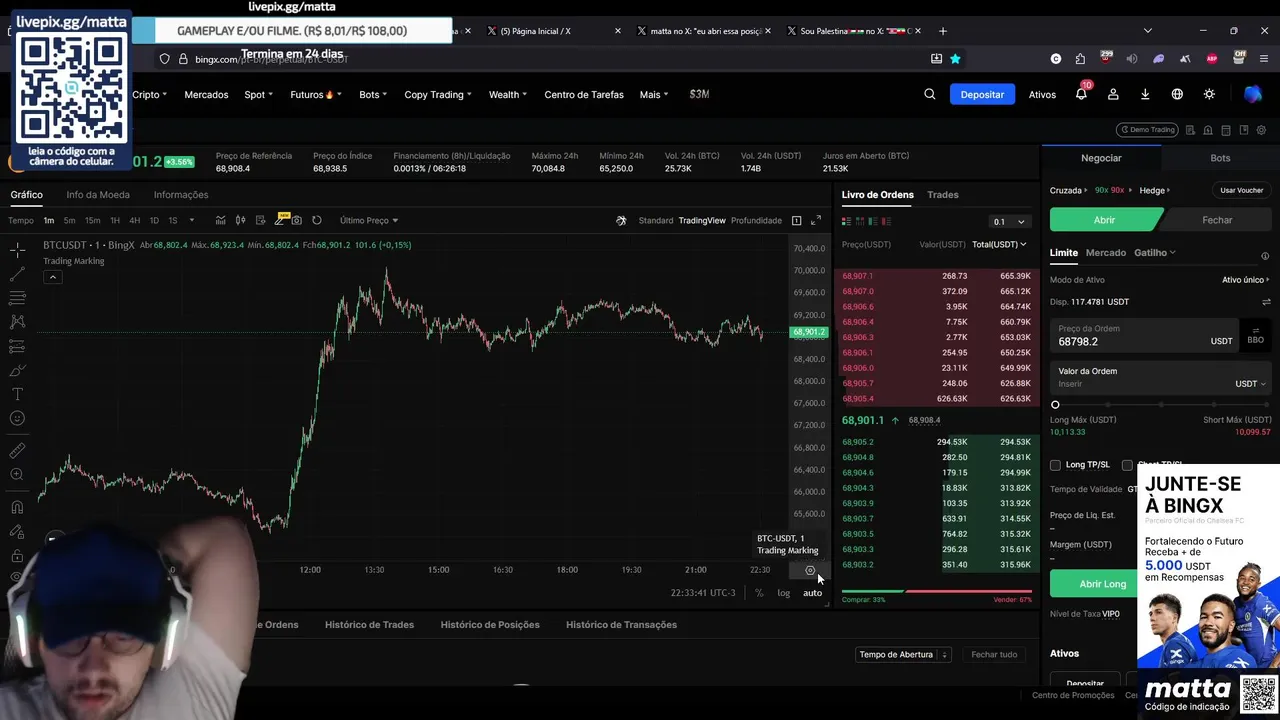This screenshot has width=1280, height=720.
Task: Open Histórico de Posições tab
Action: [490, 625]
